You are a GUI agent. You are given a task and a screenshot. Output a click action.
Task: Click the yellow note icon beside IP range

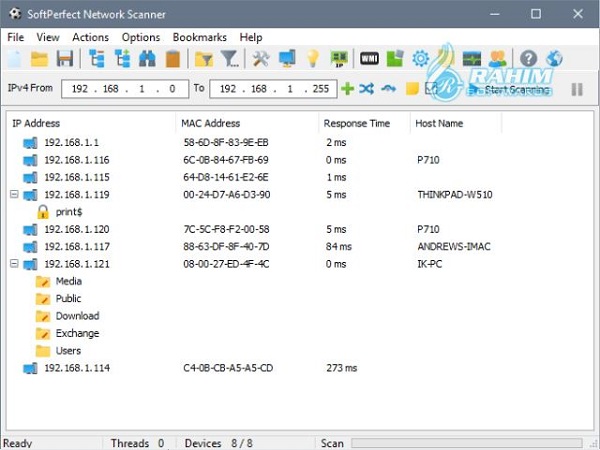(x=412, y=89)
